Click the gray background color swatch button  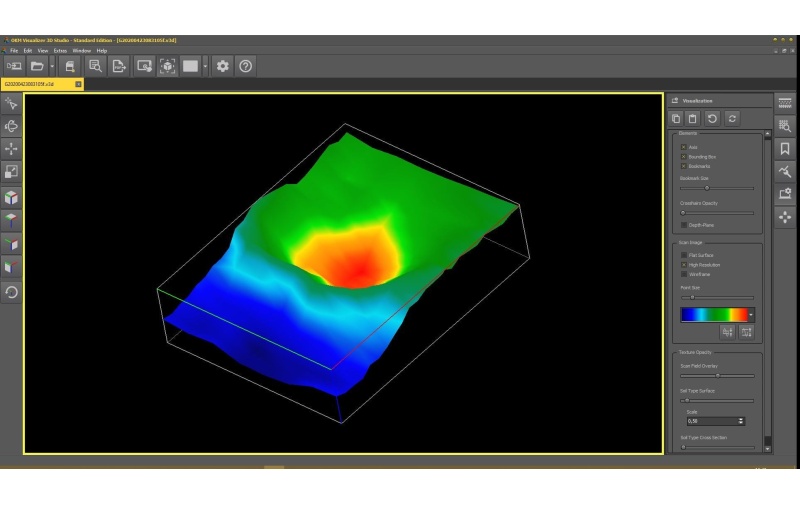(190, 66)
